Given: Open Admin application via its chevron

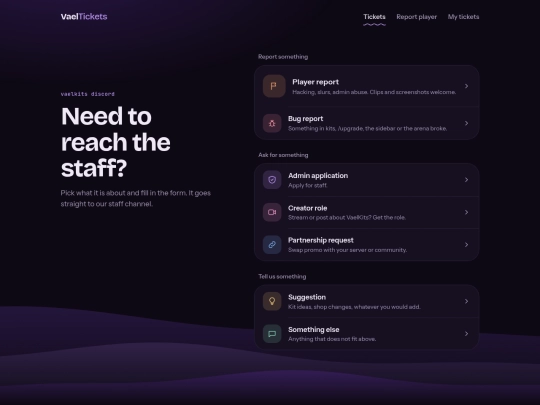Looking at the screenshot, I should point(466,180).
